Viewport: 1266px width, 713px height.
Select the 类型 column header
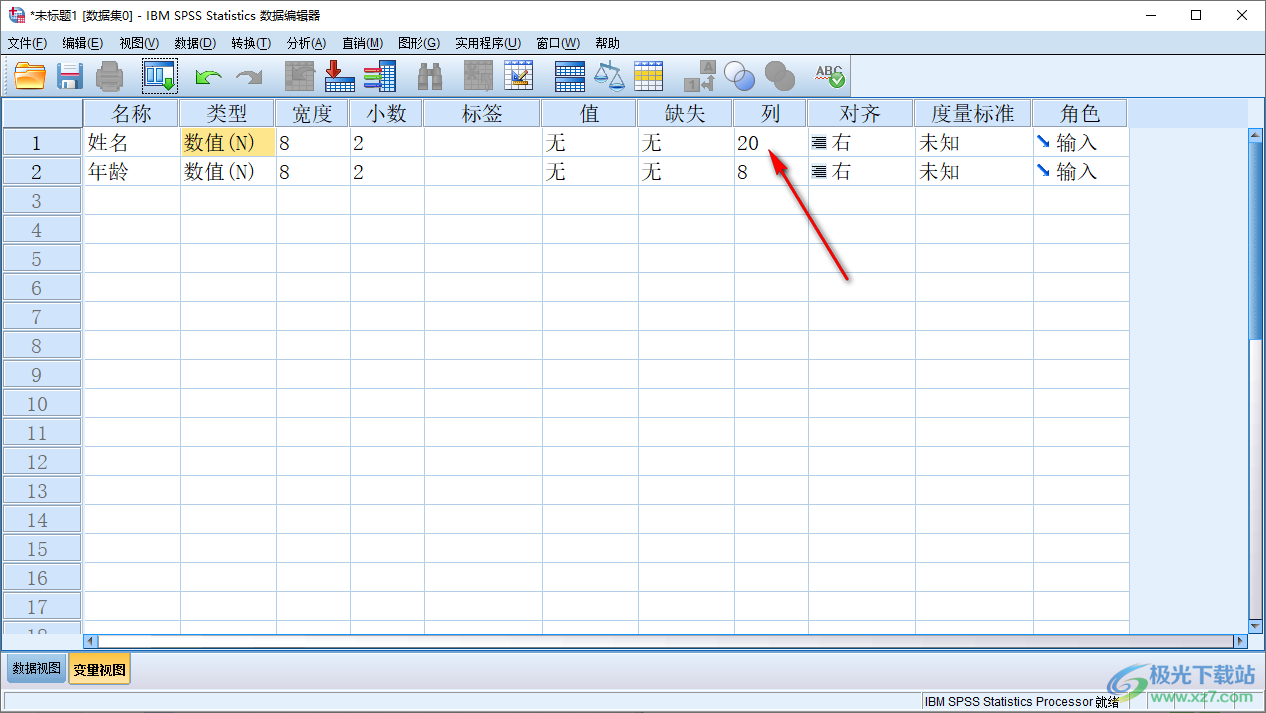coord(227,113)
